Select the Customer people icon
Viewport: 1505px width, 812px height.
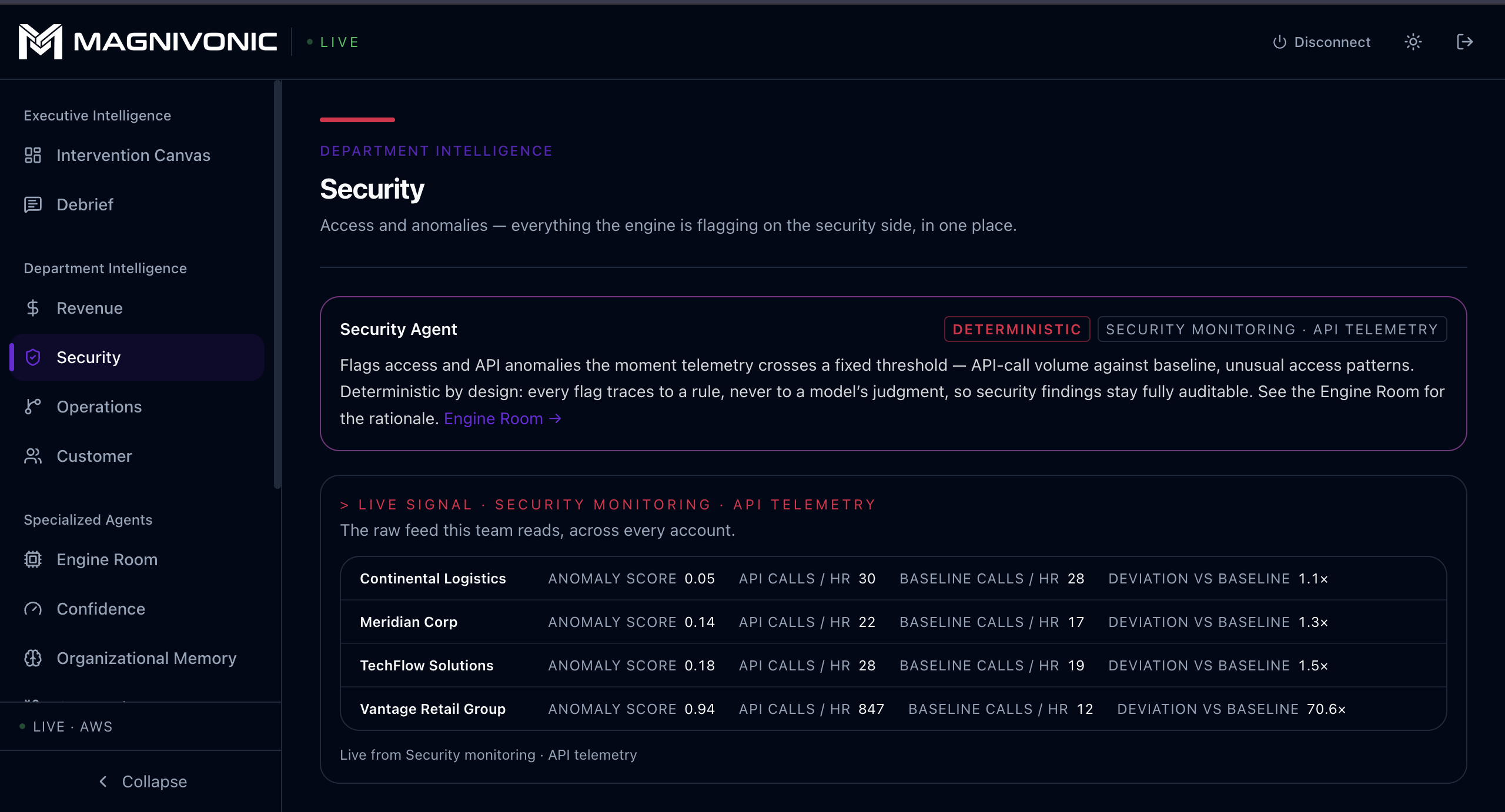pos(33,456)
